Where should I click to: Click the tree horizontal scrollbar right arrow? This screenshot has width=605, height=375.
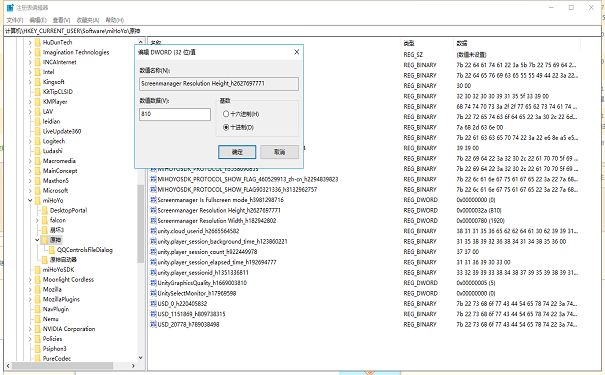133,365
